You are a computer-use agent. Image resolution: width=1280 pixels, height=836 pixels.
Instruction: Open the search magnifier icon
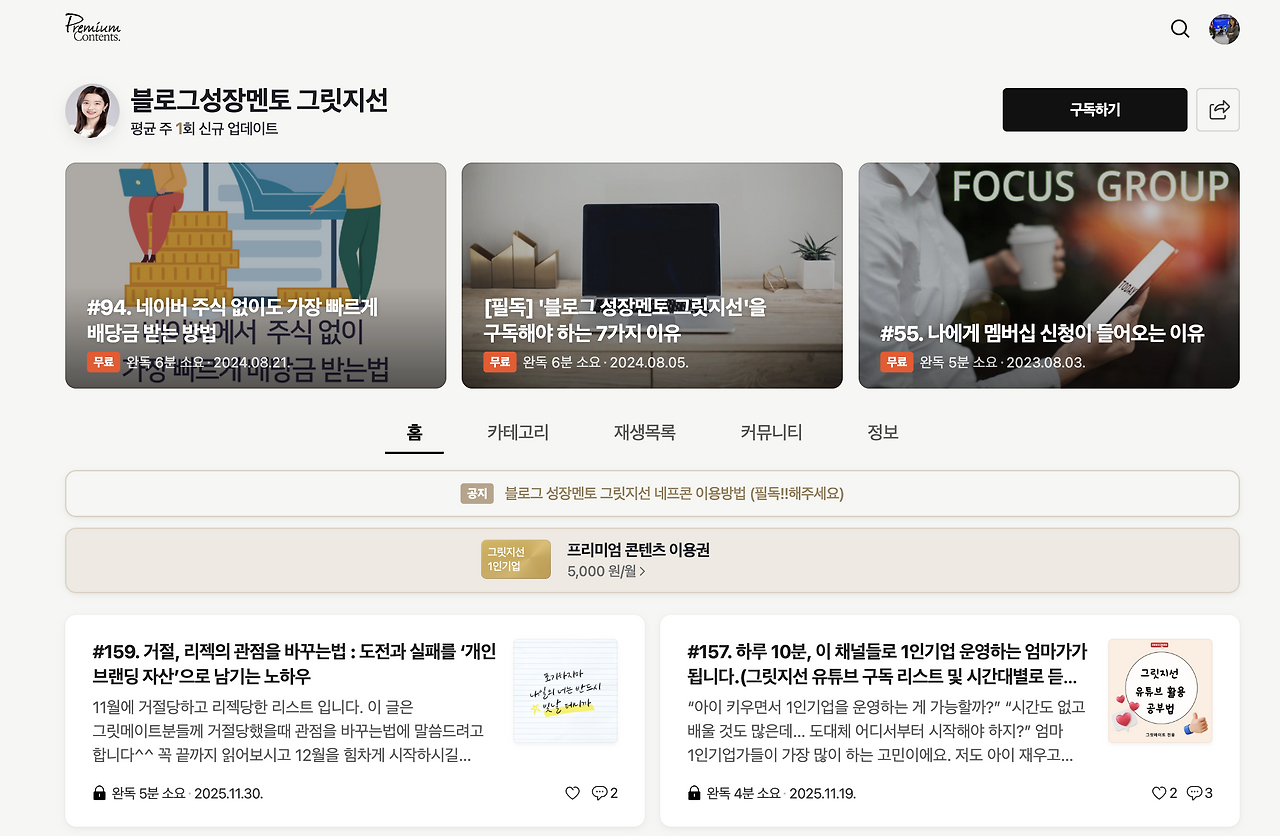point(1180,29)
